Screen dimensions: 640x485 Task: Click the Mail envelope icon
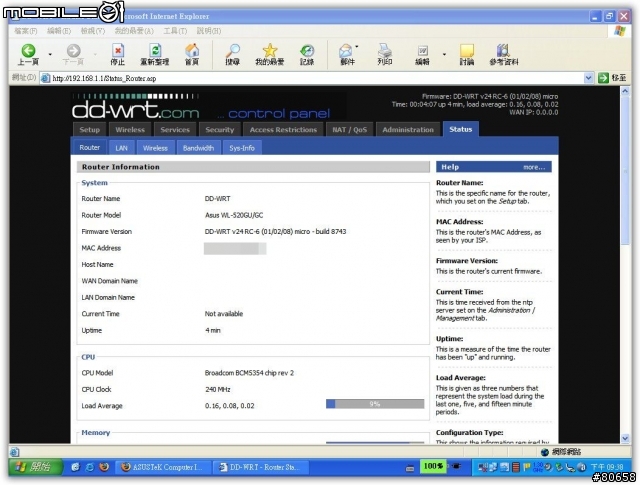pyautogui.click(x=346, y=51)
